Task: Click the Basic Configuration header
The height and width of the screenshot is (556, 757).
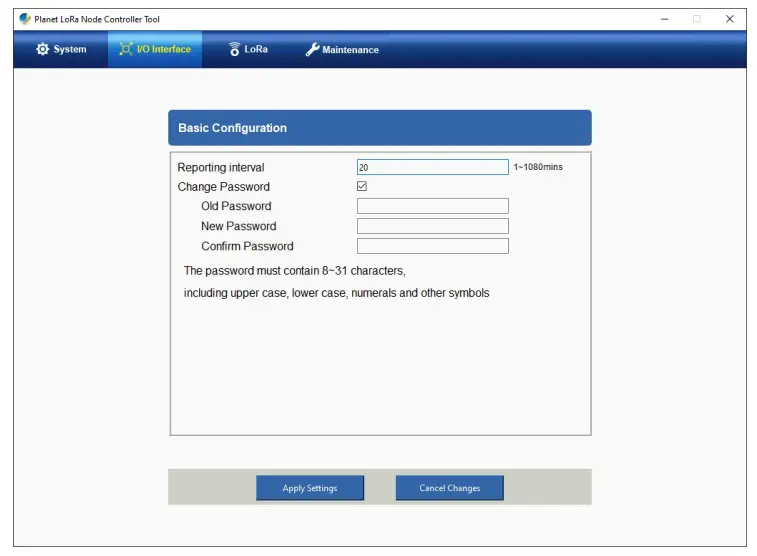Action: (380, 128)
